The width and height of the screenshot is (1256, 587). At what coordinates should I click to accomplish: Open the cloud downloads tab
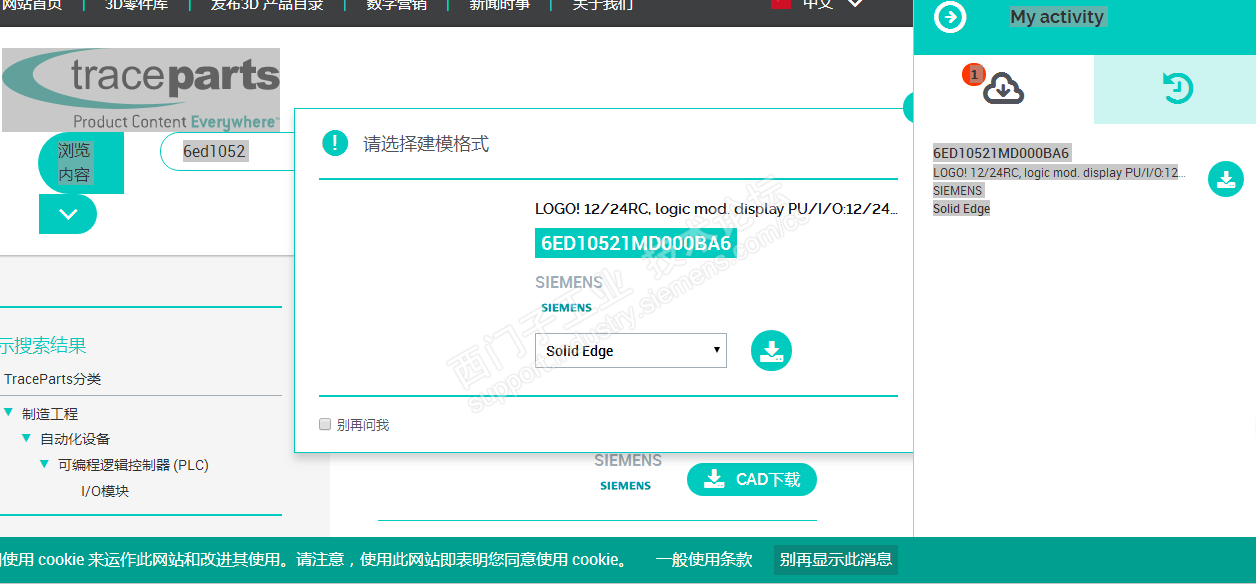[x=1003, y=89]
